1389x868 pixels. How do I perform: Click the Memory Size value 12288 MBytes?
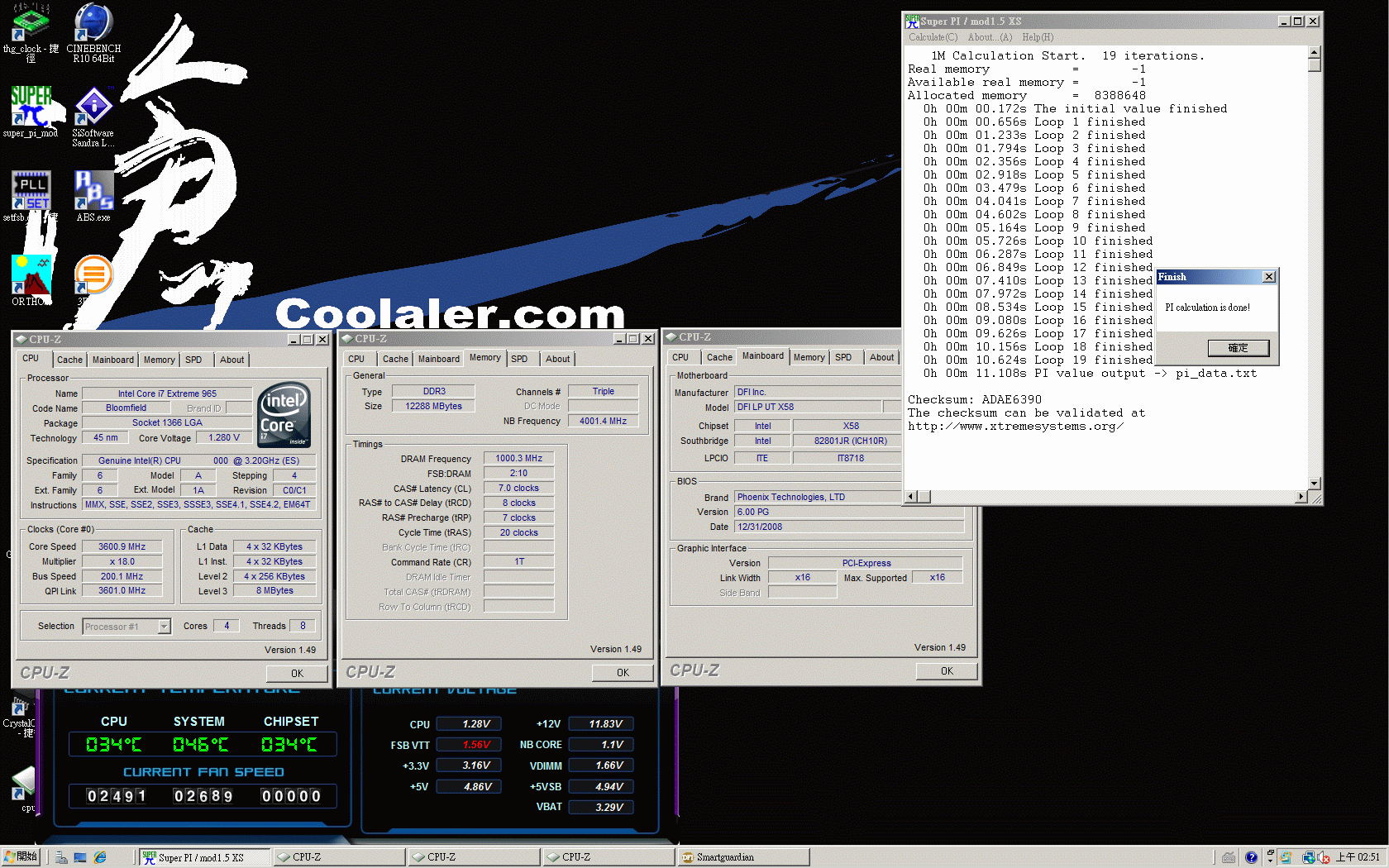433,406
